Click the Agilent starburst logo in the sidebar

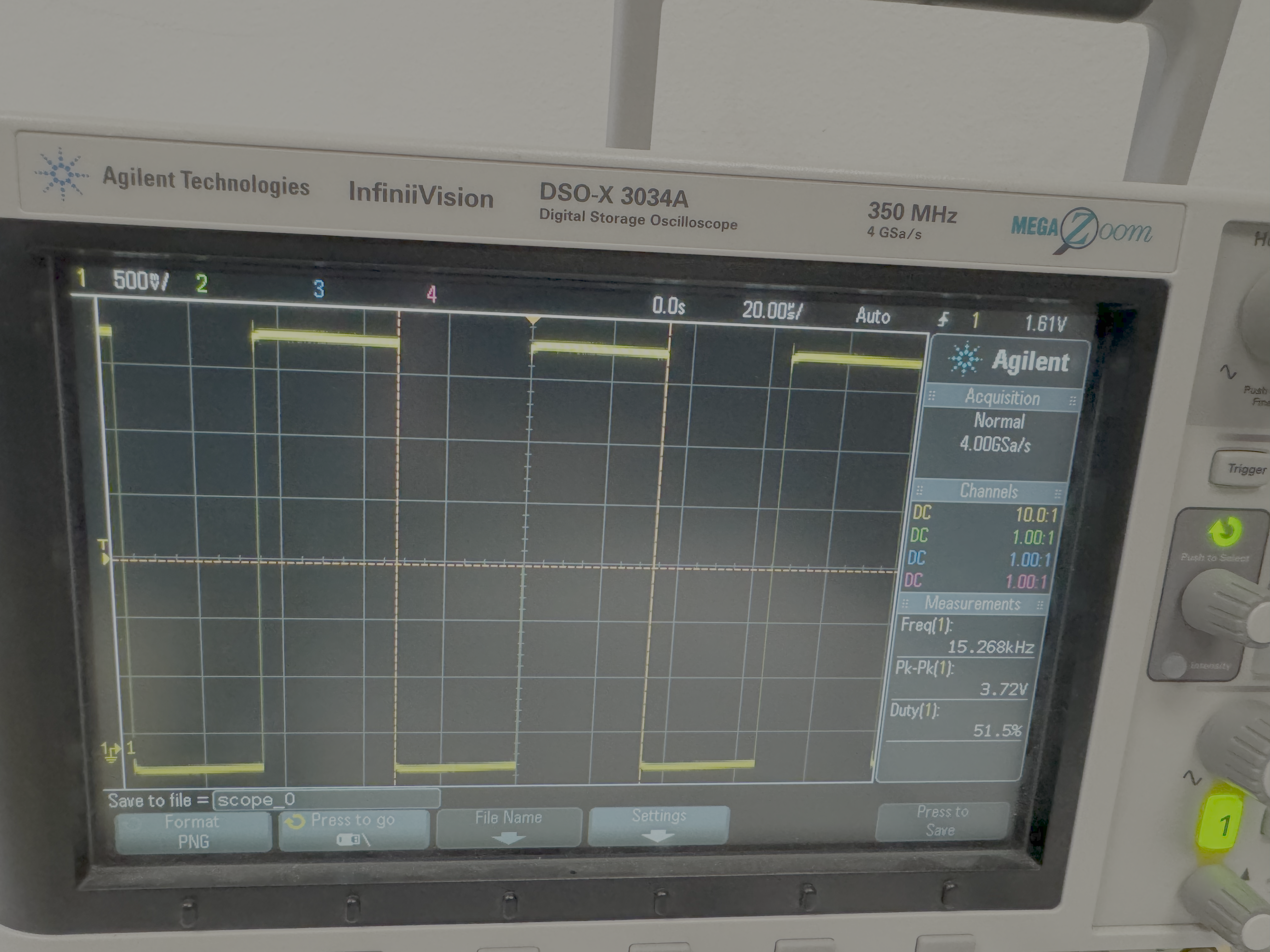(965, 359)
